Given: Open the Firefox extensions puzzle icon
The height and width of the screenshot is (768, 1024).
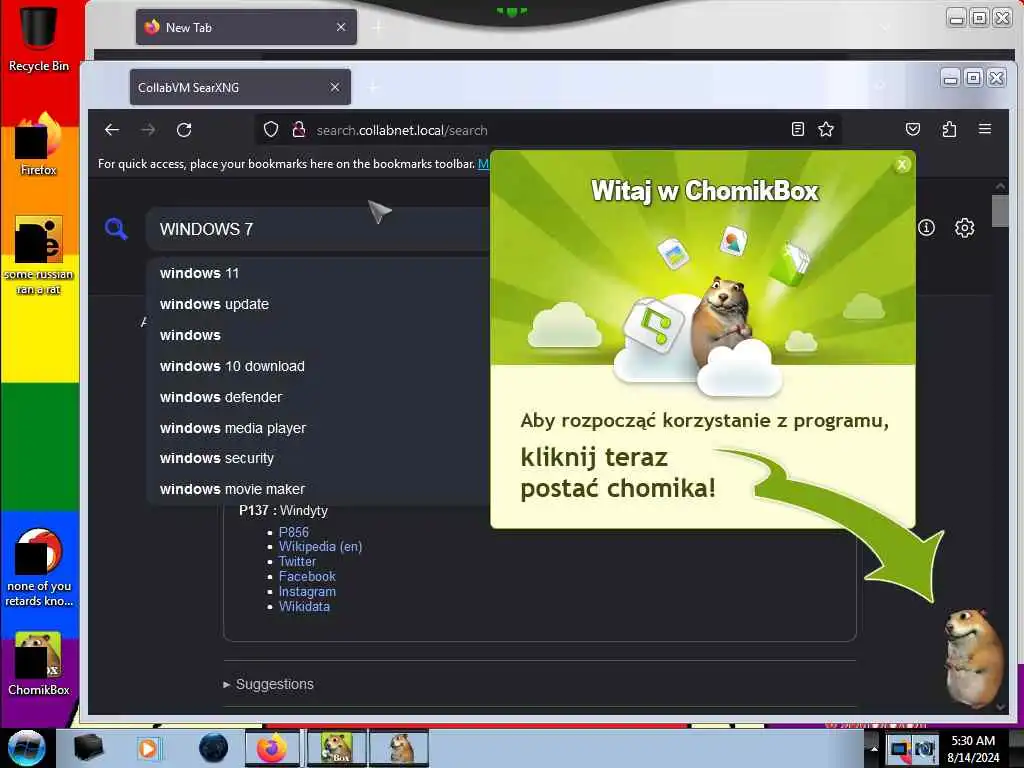Looking at the screenshot, I should tap(950, 129).
